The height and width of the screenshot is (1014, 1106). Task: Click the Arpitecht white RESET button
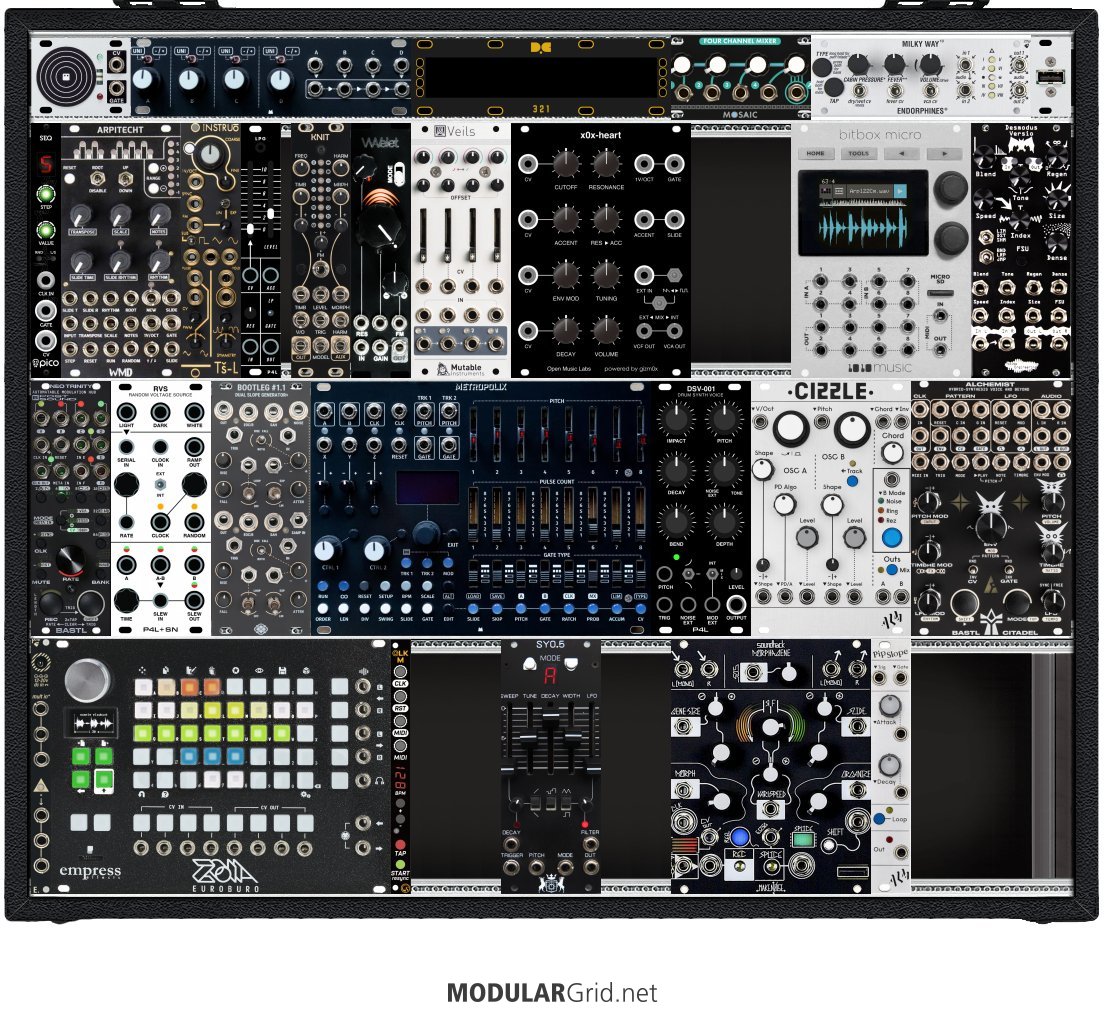[70, 178]
